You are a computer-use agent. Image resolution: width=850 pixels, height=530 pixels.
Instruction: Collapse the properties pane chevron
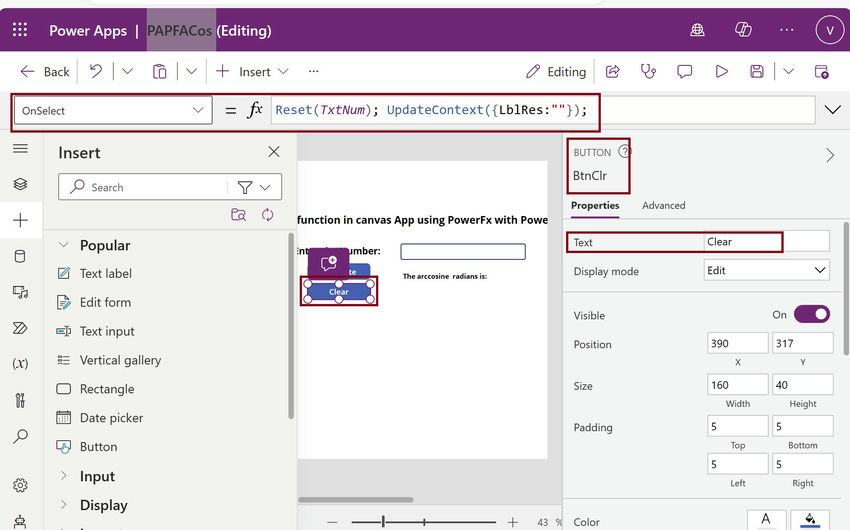[x=830, y=156]
